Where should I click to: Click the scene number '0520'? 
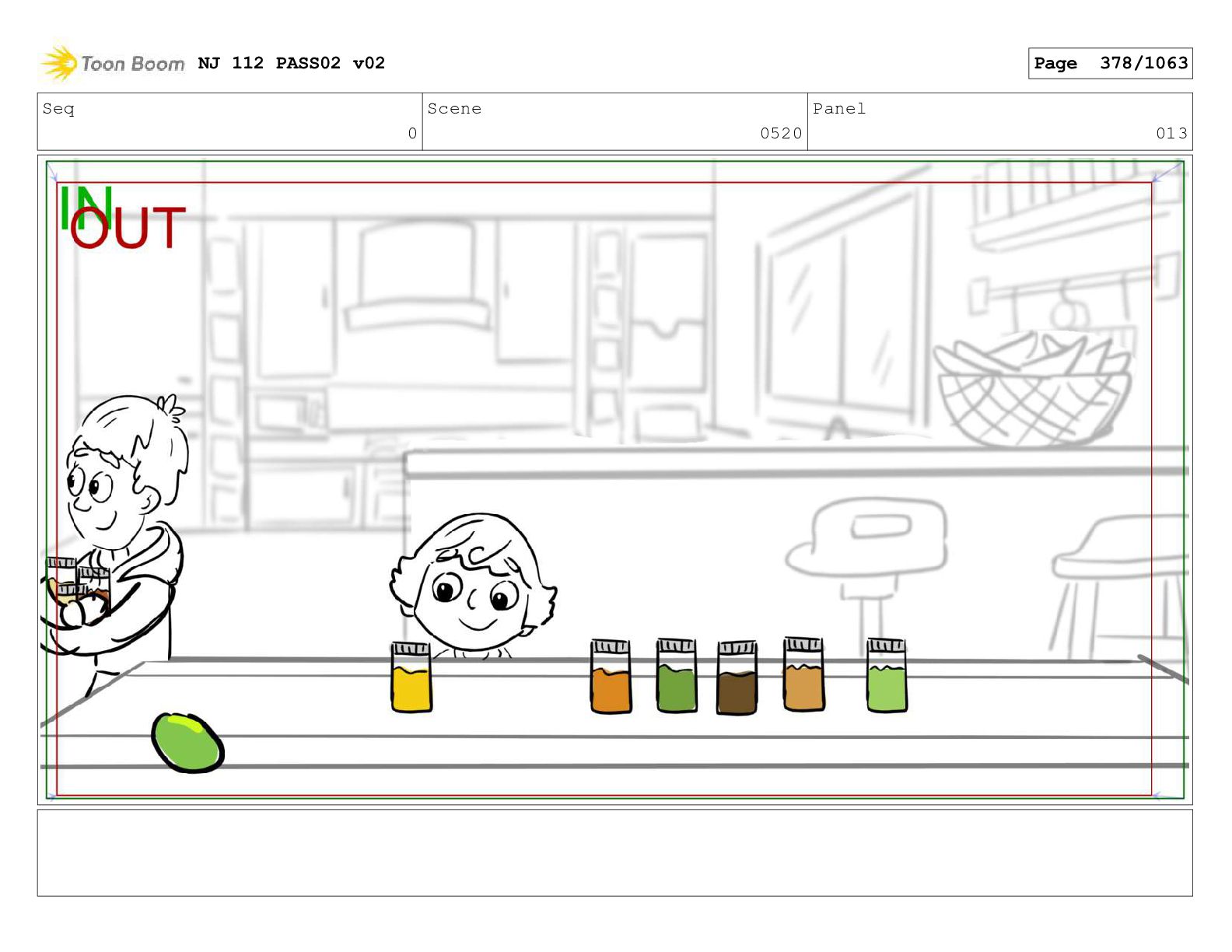coord(781,133)
